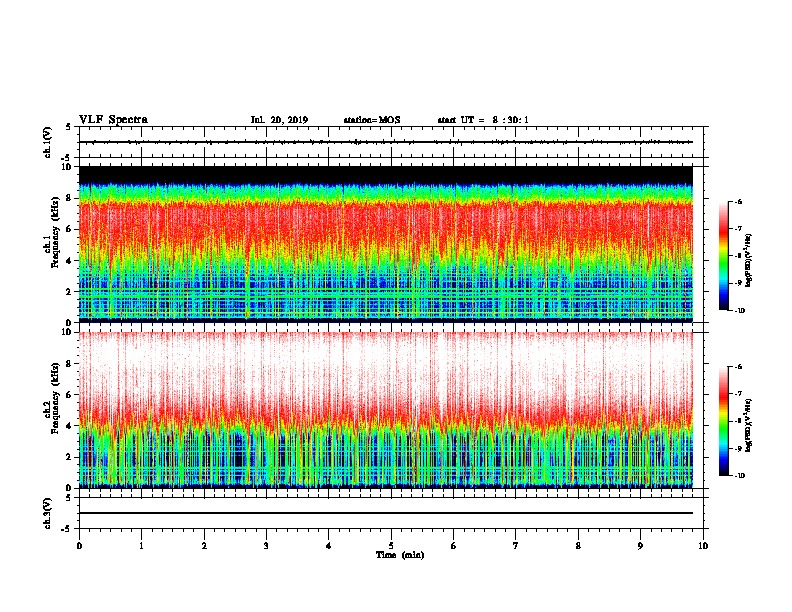Click the ch.1 frequency axis "6" tick label
Image resolution: width=792 pixels, height=612 pixels.
click(69, 229)
